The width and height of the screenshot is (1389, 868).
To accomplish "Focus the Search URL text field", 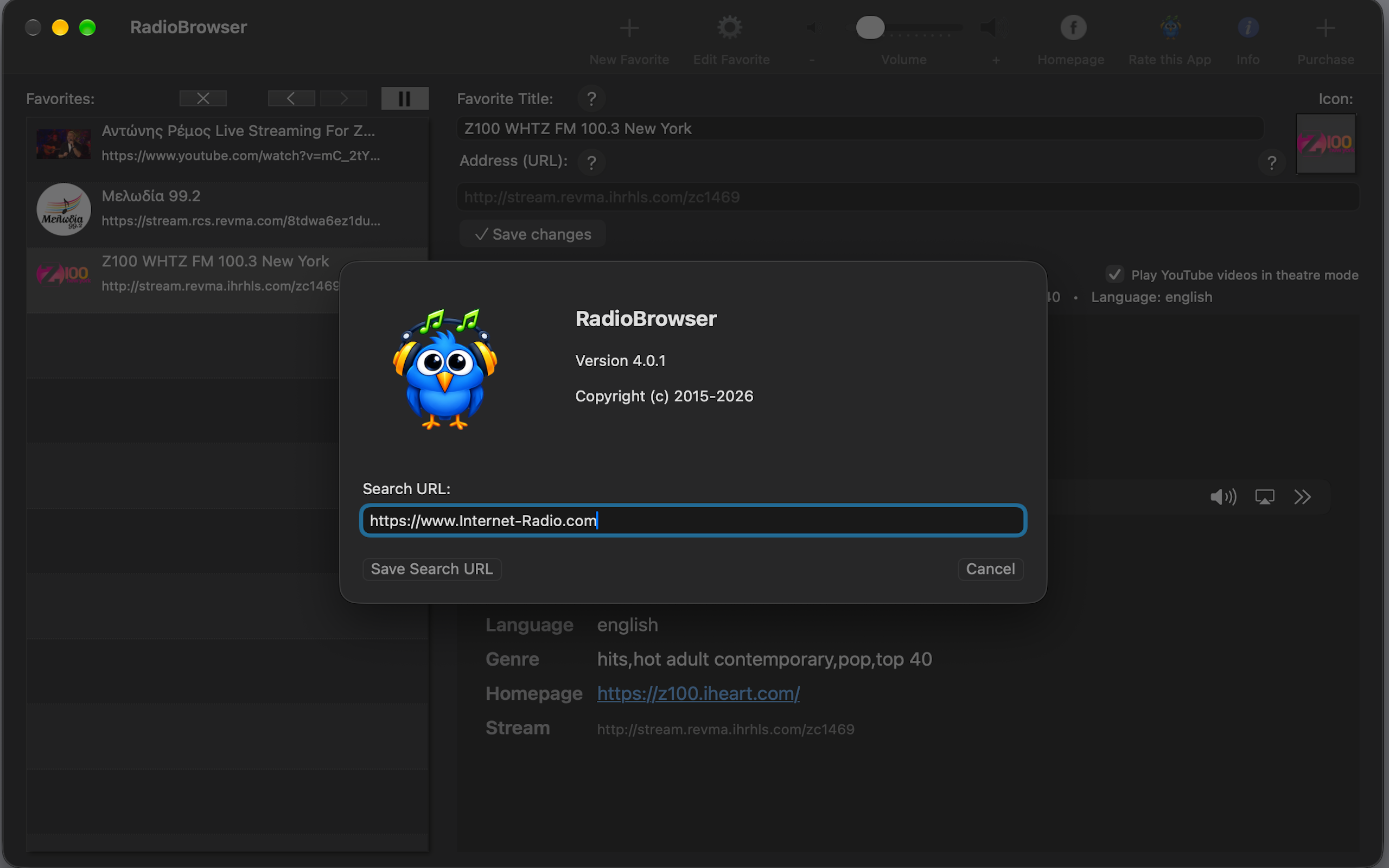I will (x=693, y=520).
